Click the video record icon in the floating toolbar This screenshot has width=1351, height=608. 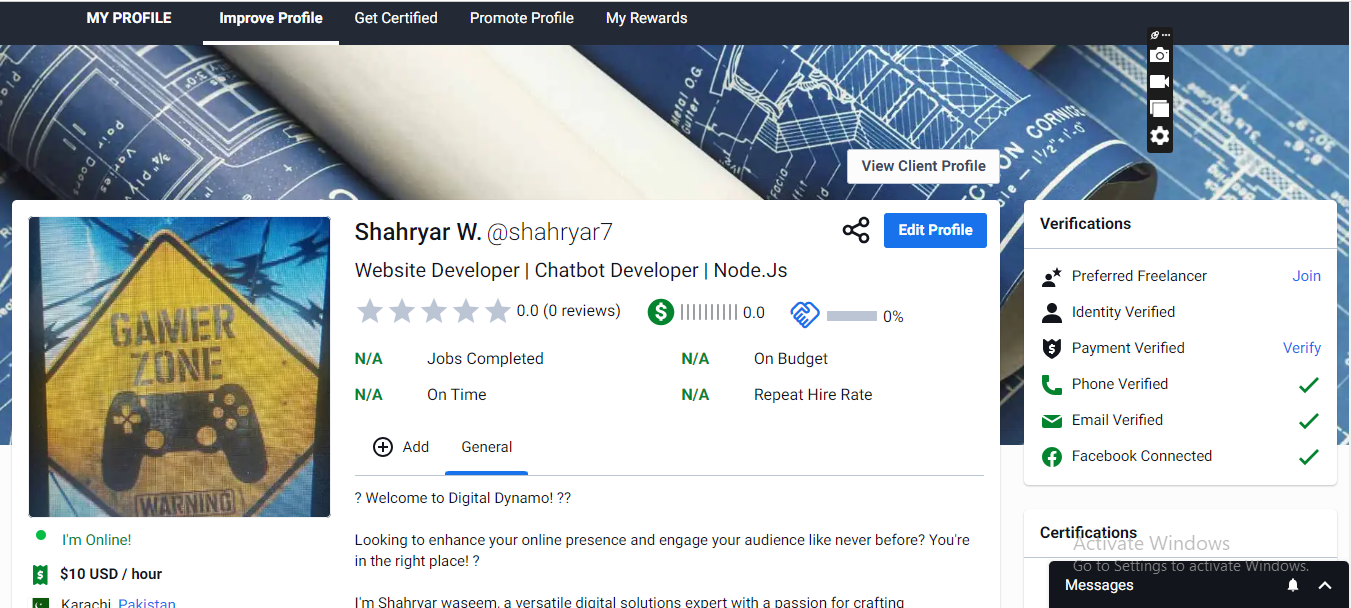pos(1159,82)
